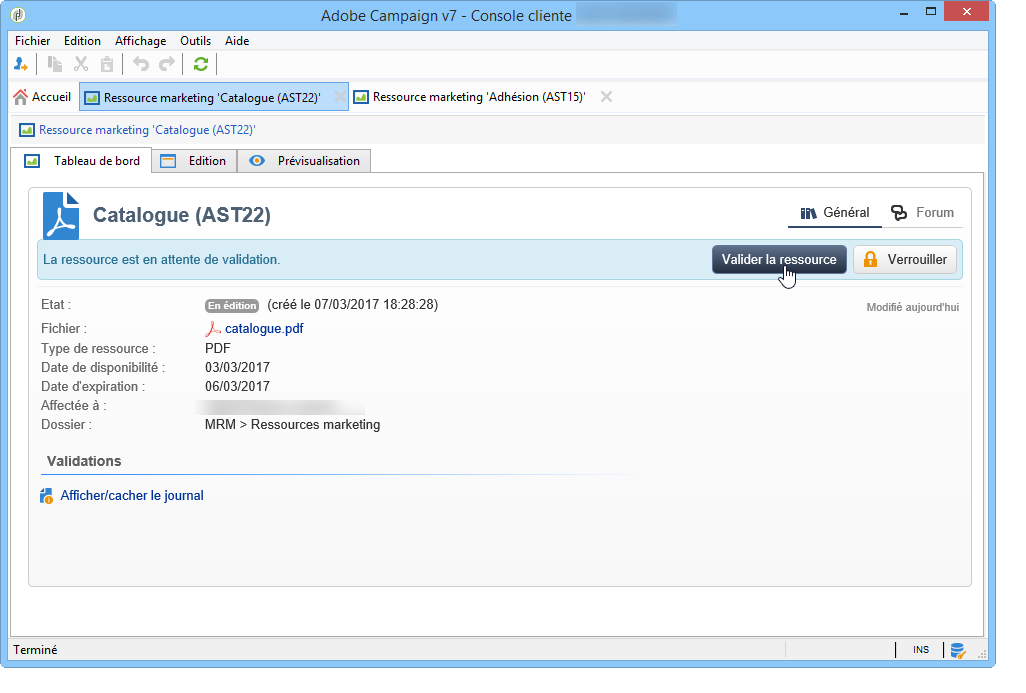This screenshot has width=1026, height=693.
Task: Click the Validations section header
Action: [84, 461]
